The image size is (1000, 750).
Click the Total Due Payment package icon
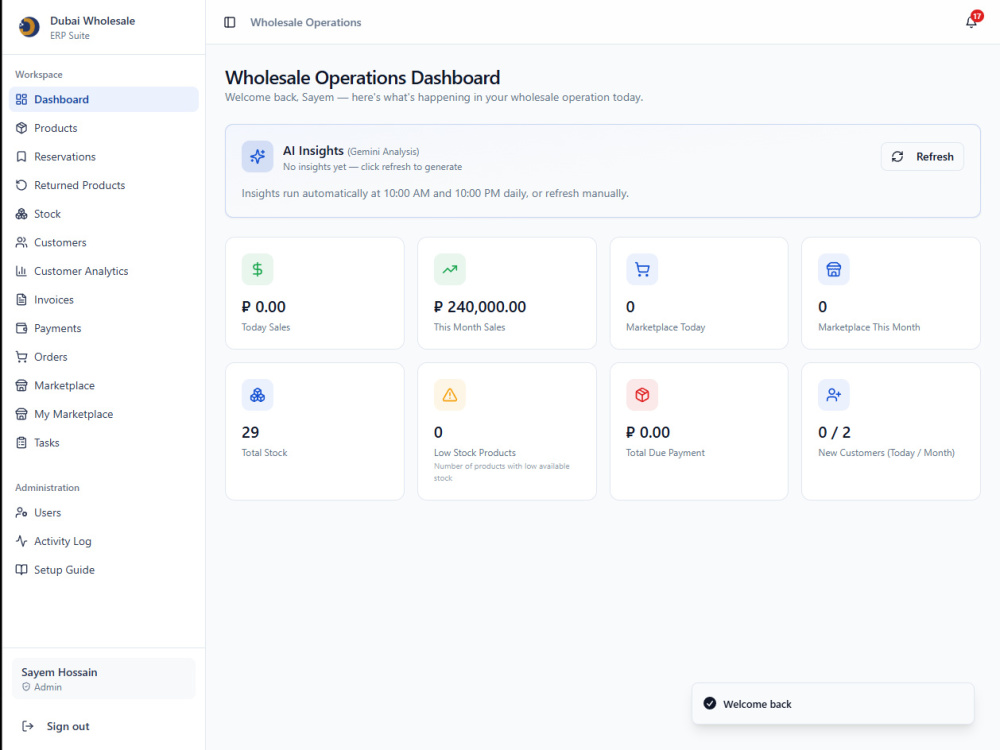click(x=642, y=395)
